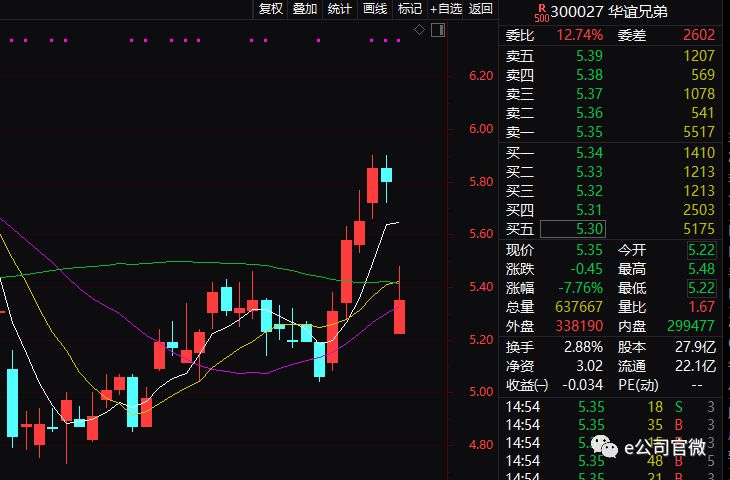Select 买三 price 5.32
This screenshot has height=480, width=730.
click(589, 191)
